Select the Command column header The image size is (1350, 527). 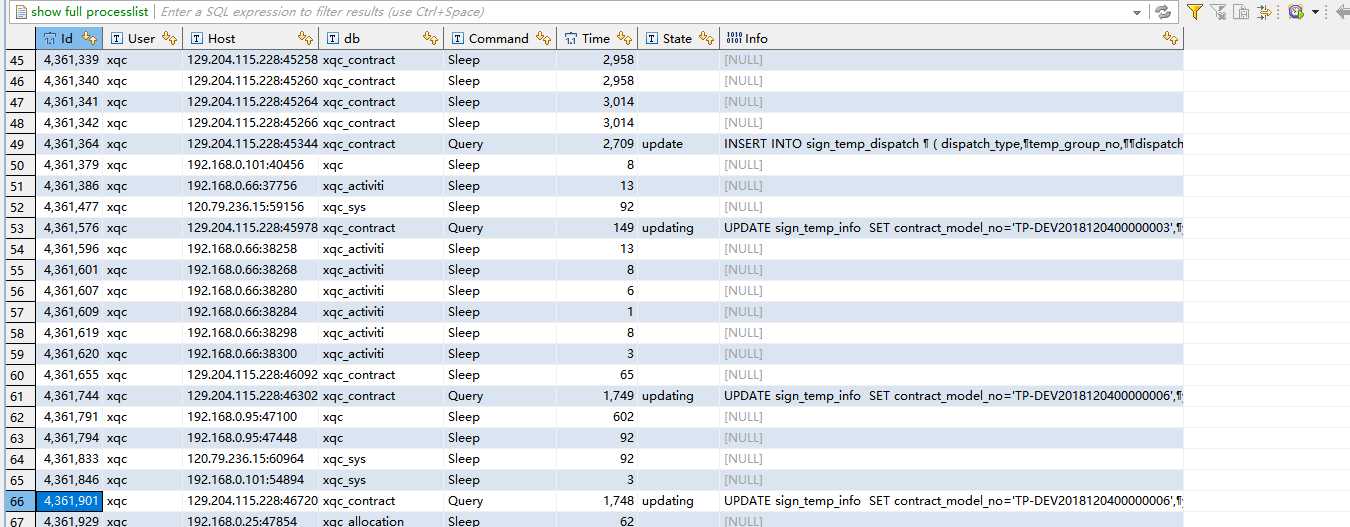click(x=500, y=38)
